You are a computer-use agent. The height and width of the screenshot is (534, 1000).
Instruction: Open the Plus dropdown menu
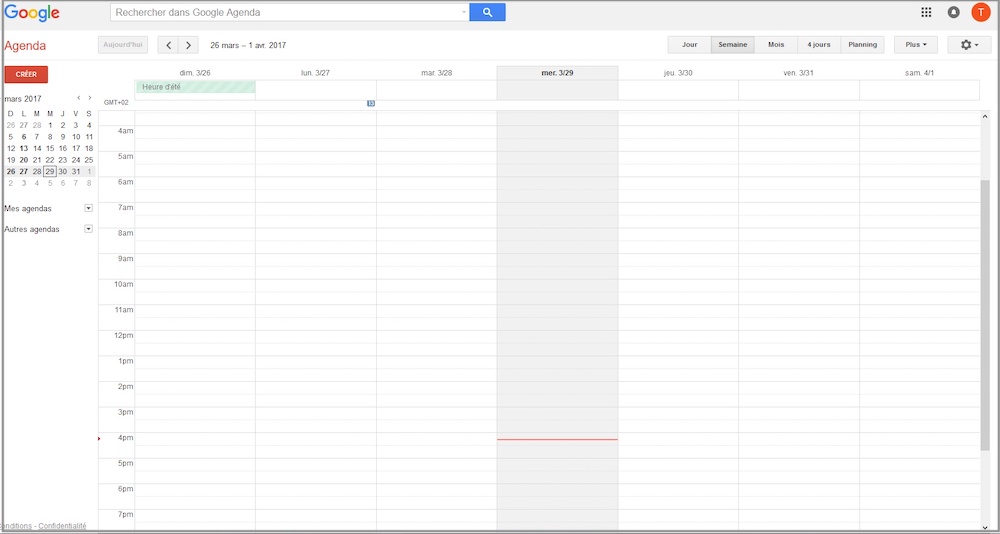point(916,45)
